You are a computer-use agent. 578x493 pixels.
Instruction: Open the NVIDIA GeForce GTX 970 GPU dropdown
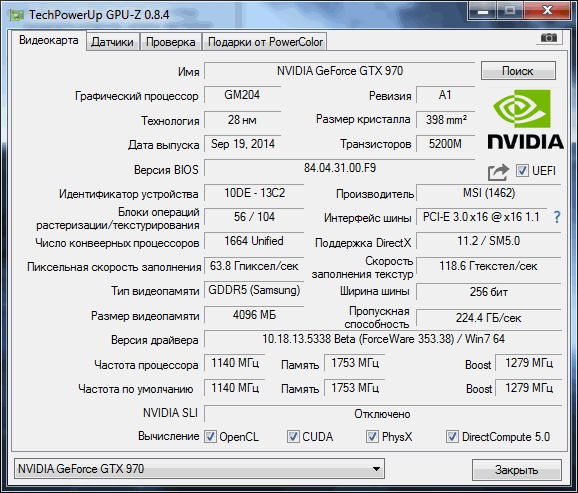pyautogui.click(x=199, y=469)
